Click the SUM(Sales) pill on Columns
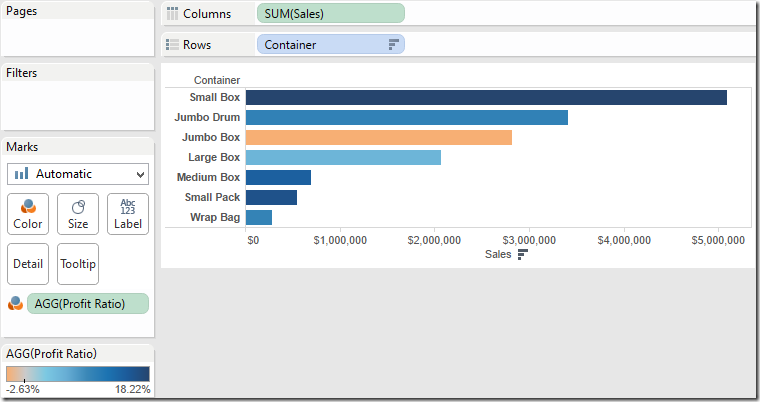The height and width of the screenshot is (402, 760). (330, 14)
